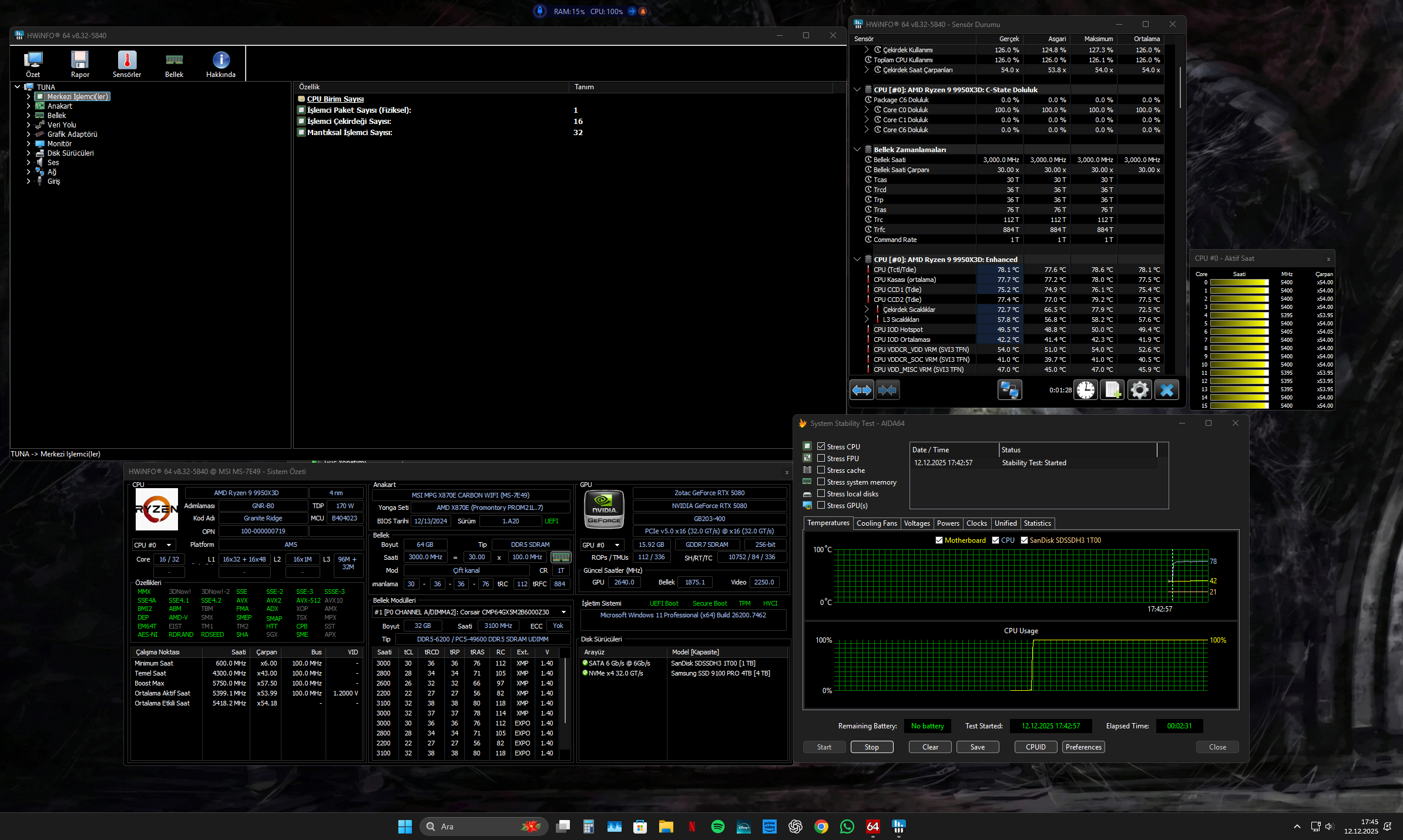Switch to the Cooling Fans tab

(876, 523)
